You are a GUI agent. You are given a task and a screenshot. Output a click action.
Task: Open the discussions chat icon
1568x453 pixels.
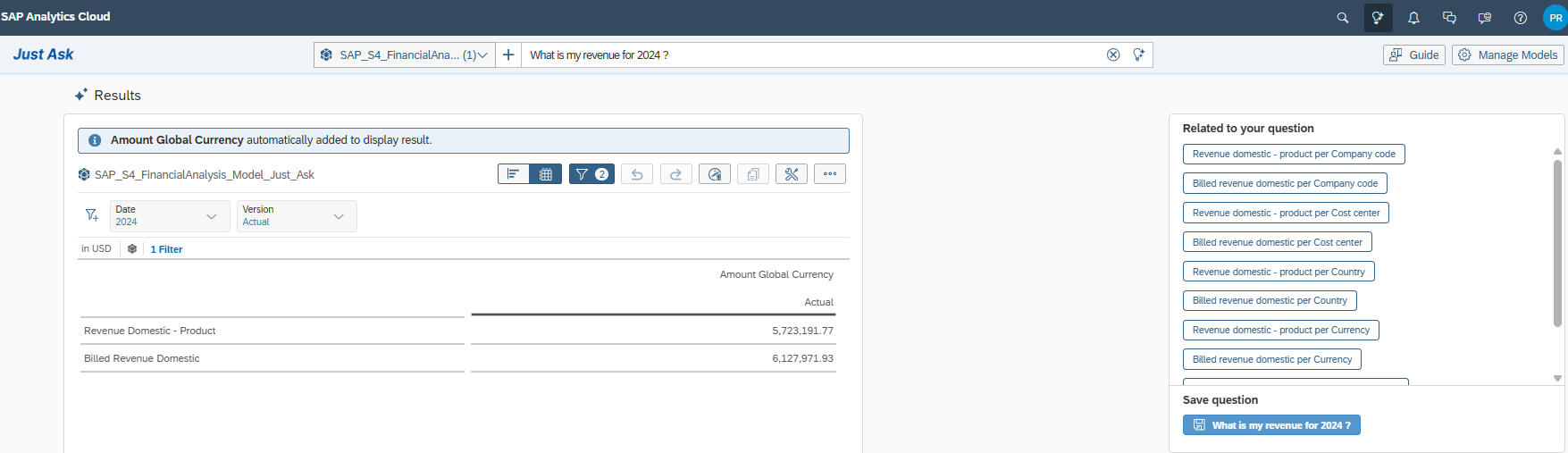point(1449,18)
